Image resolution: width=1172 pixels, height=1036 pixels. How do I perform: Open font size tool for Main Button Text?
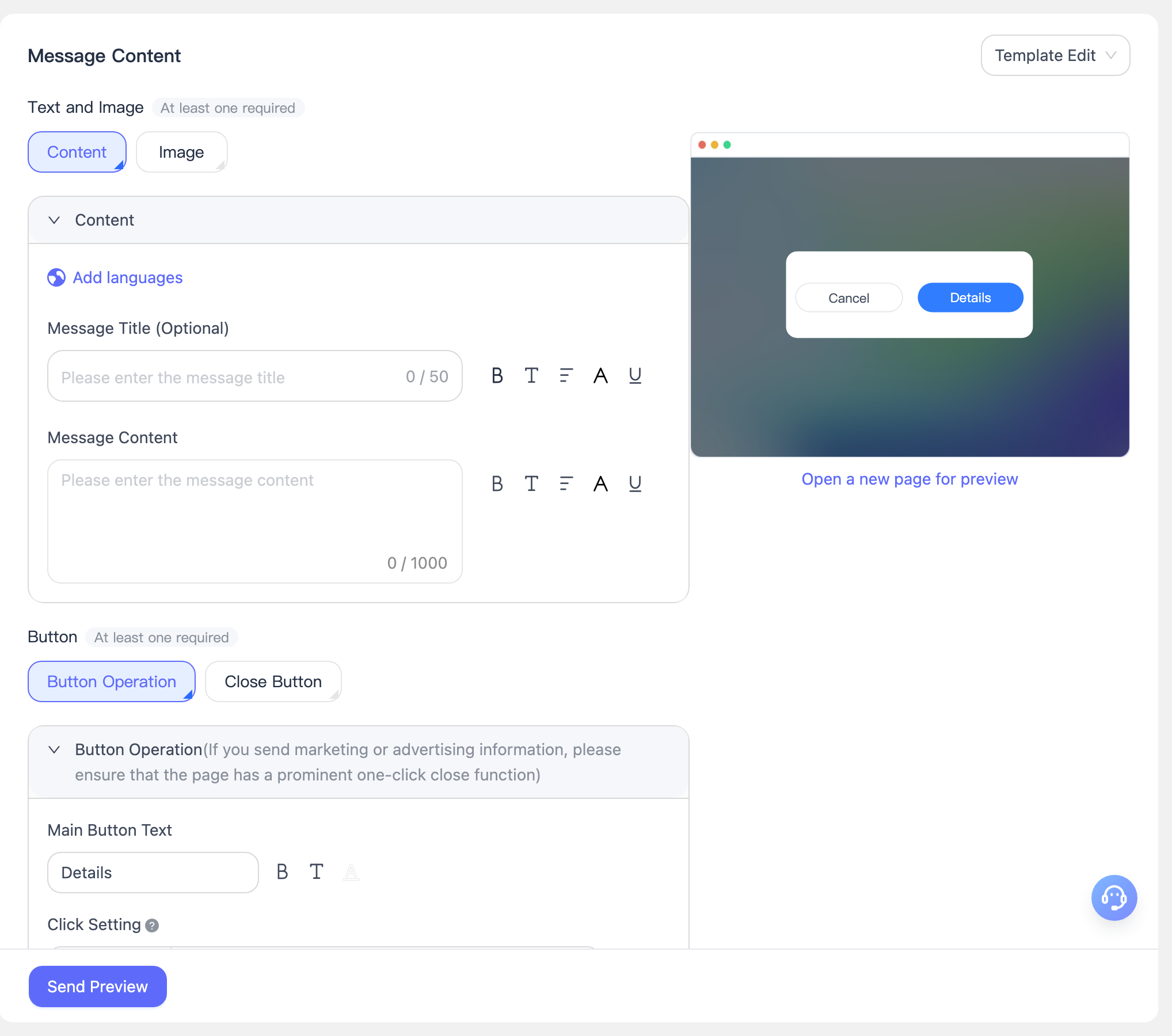coord(317,872)
